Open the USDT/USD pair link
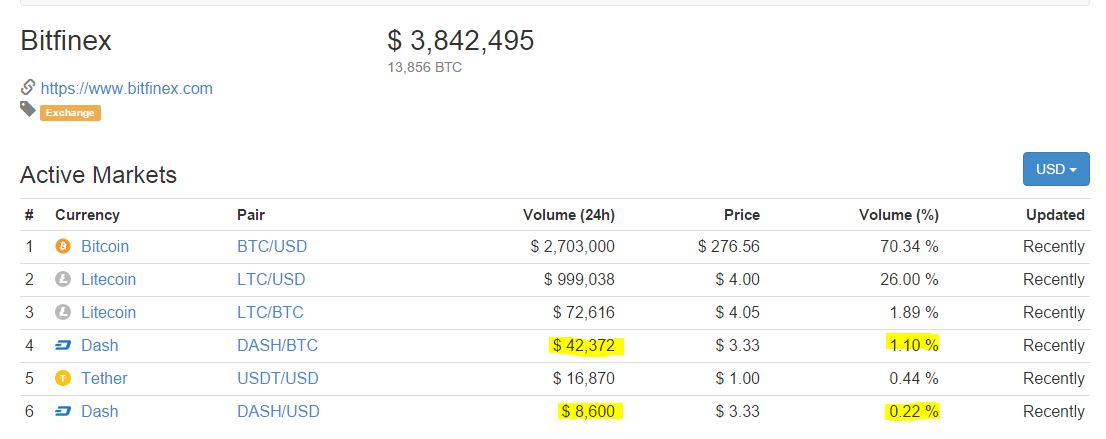 (278, 379)
